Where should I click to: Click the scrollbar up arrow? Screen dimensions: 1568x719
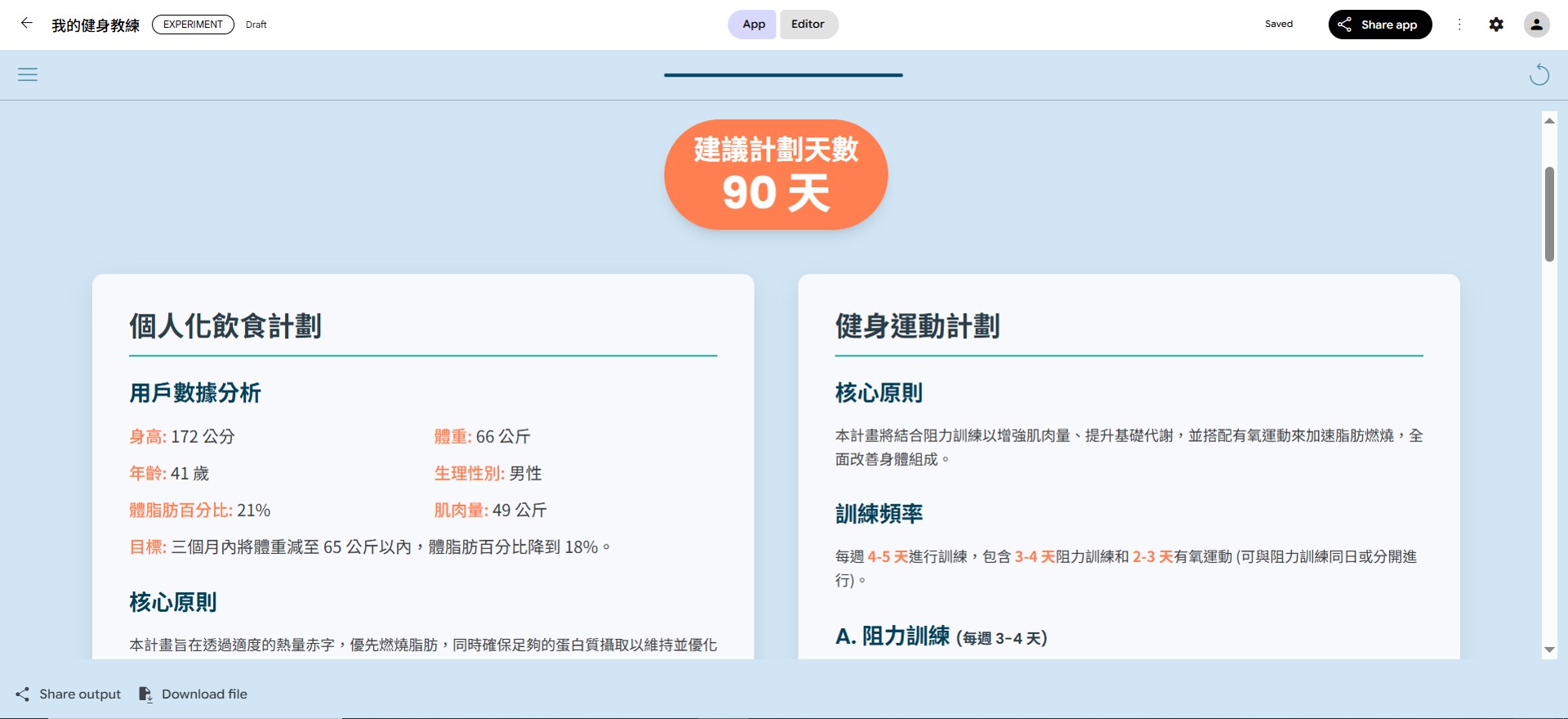[x=1549, y=121]
